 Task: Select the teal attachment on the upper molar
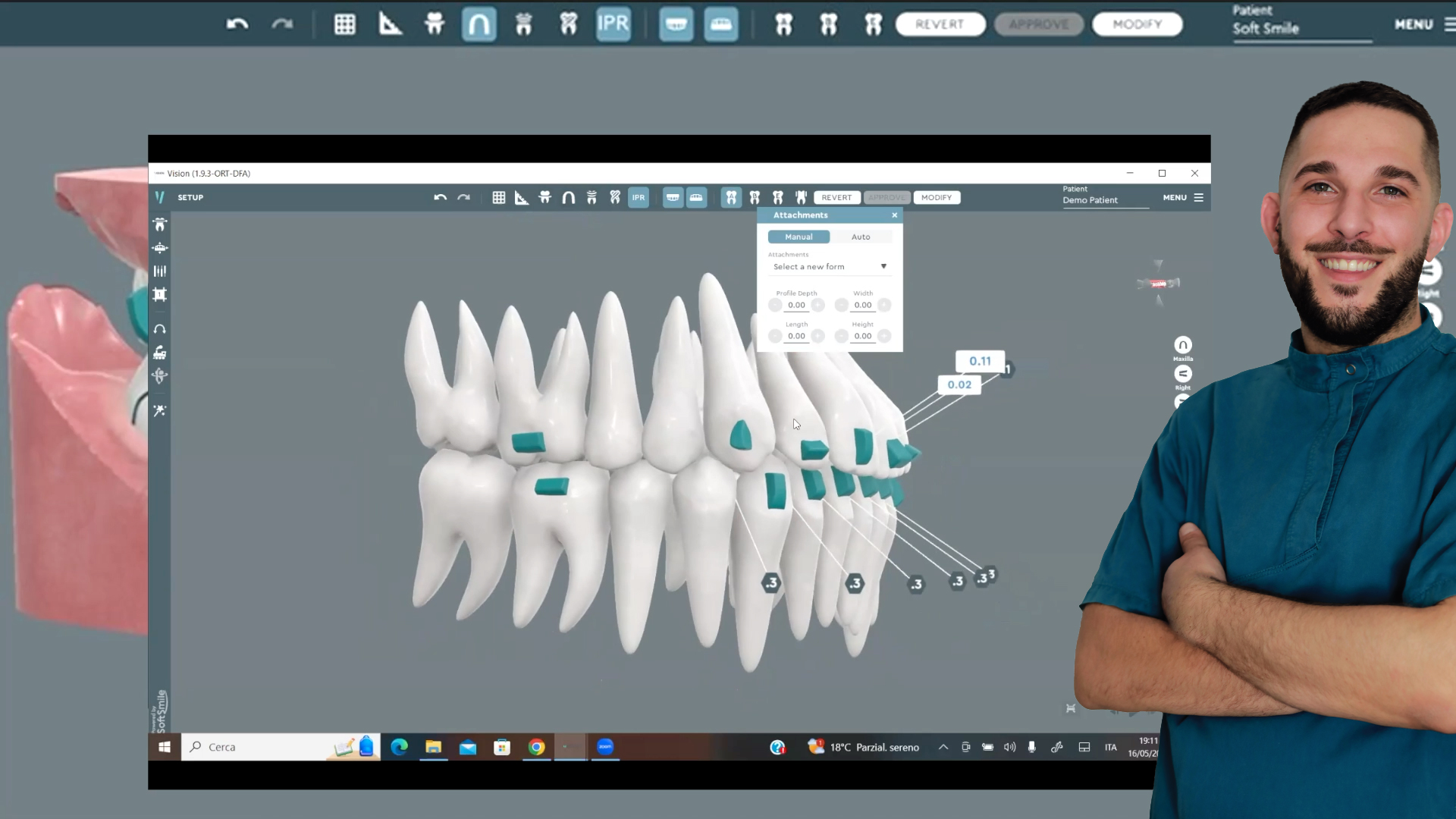click(529, 442)
